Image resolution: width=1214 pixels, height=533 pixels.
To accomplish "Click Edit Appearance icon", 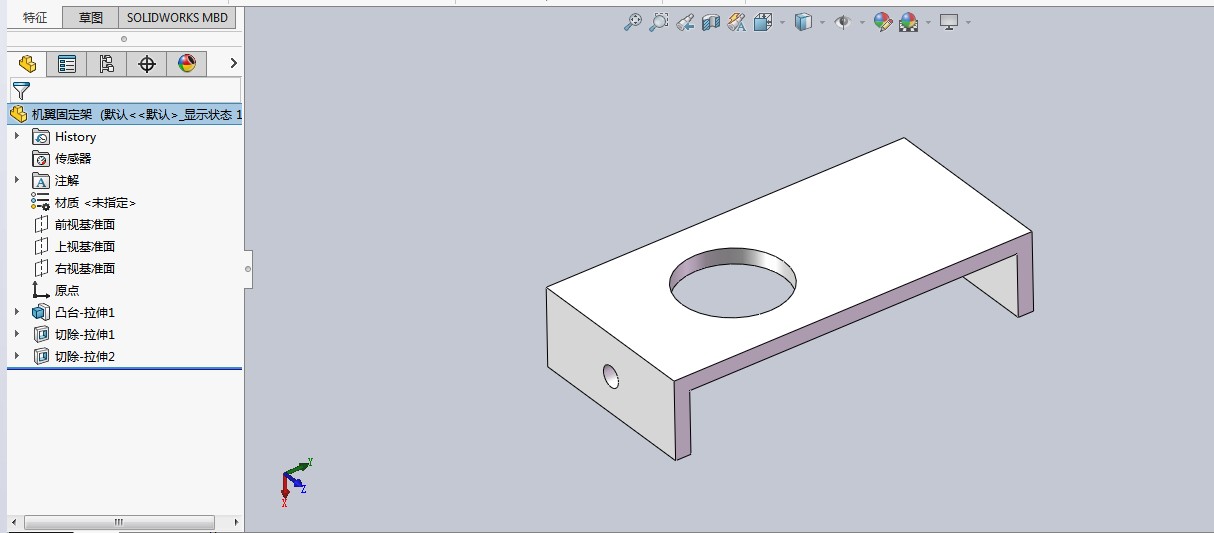I will [x=882, y=21].
